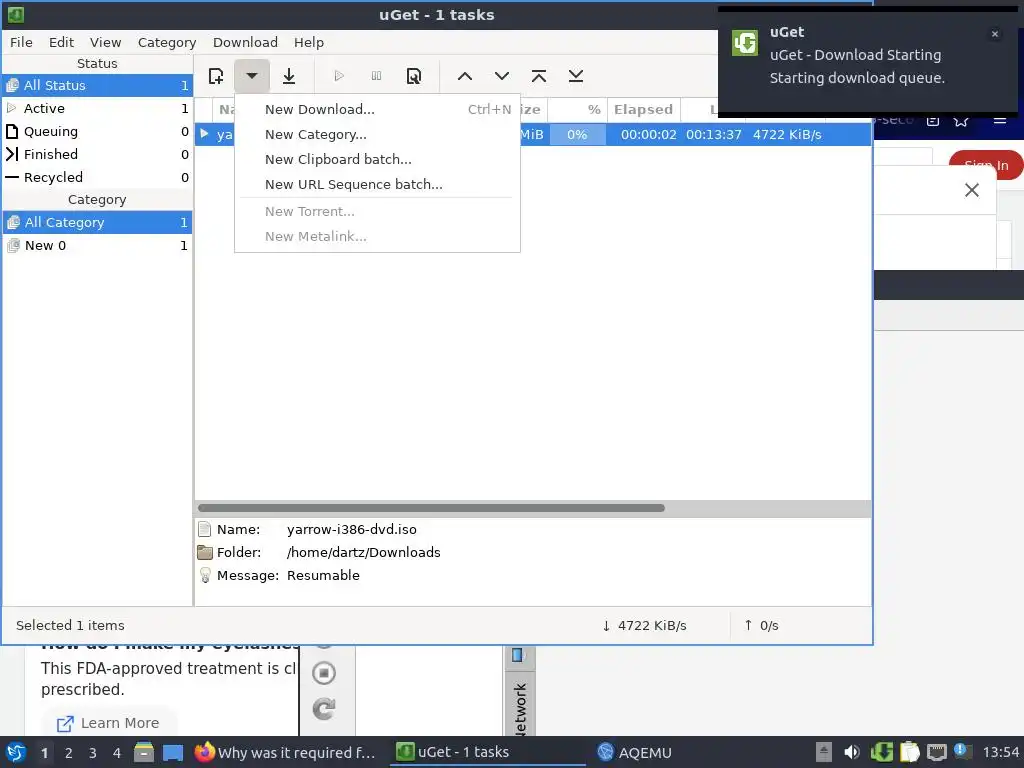Select Finished status row
Viewport: 1024px width, 768px height.
(x=97, y=154)
